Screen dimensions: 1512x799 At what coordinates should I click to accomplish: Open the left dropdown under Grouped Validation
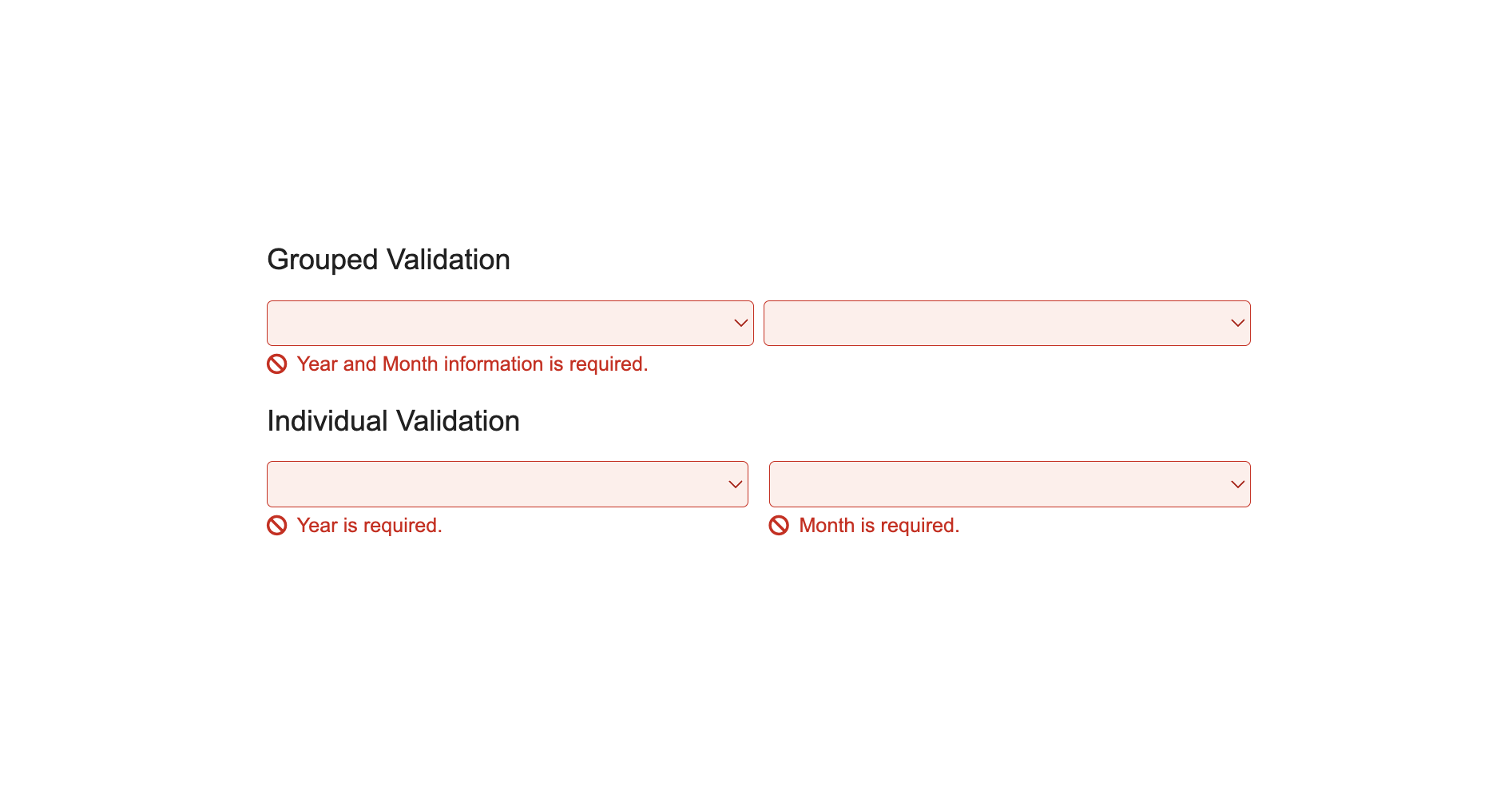coord(510,324)
